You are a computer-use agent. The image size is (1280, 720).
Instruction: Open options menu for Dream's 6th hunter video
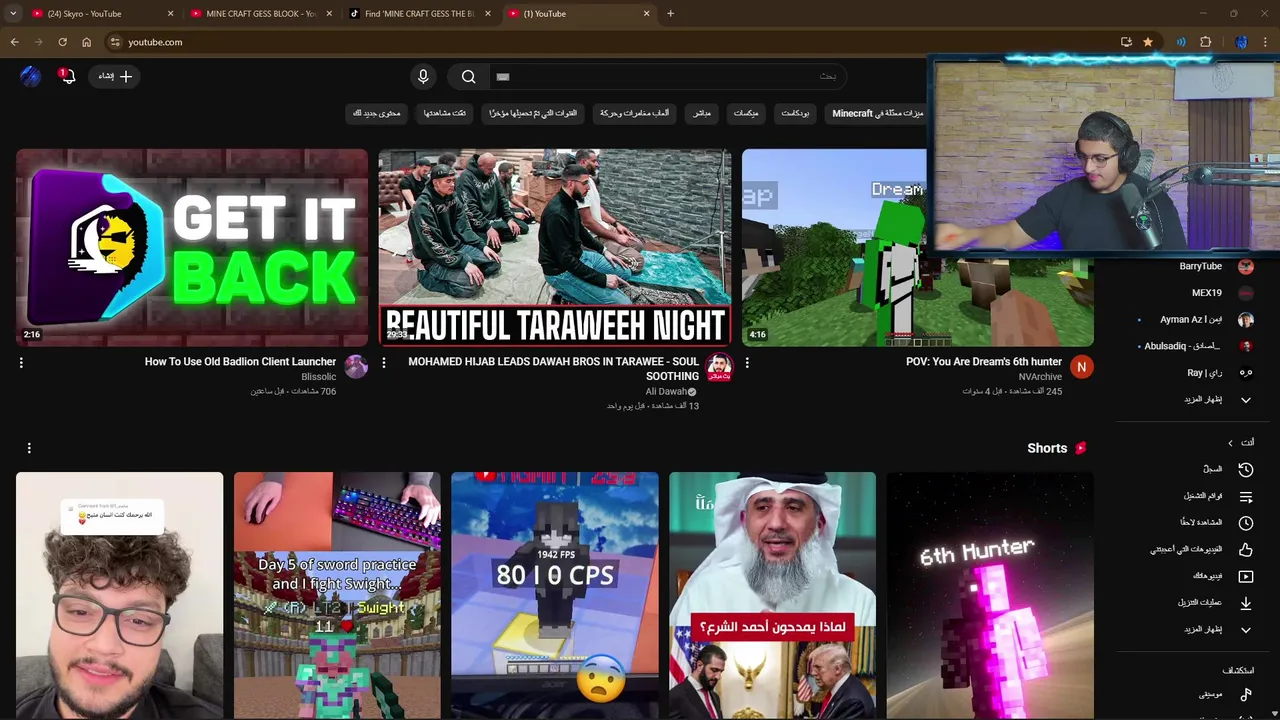tap(747, 363)
